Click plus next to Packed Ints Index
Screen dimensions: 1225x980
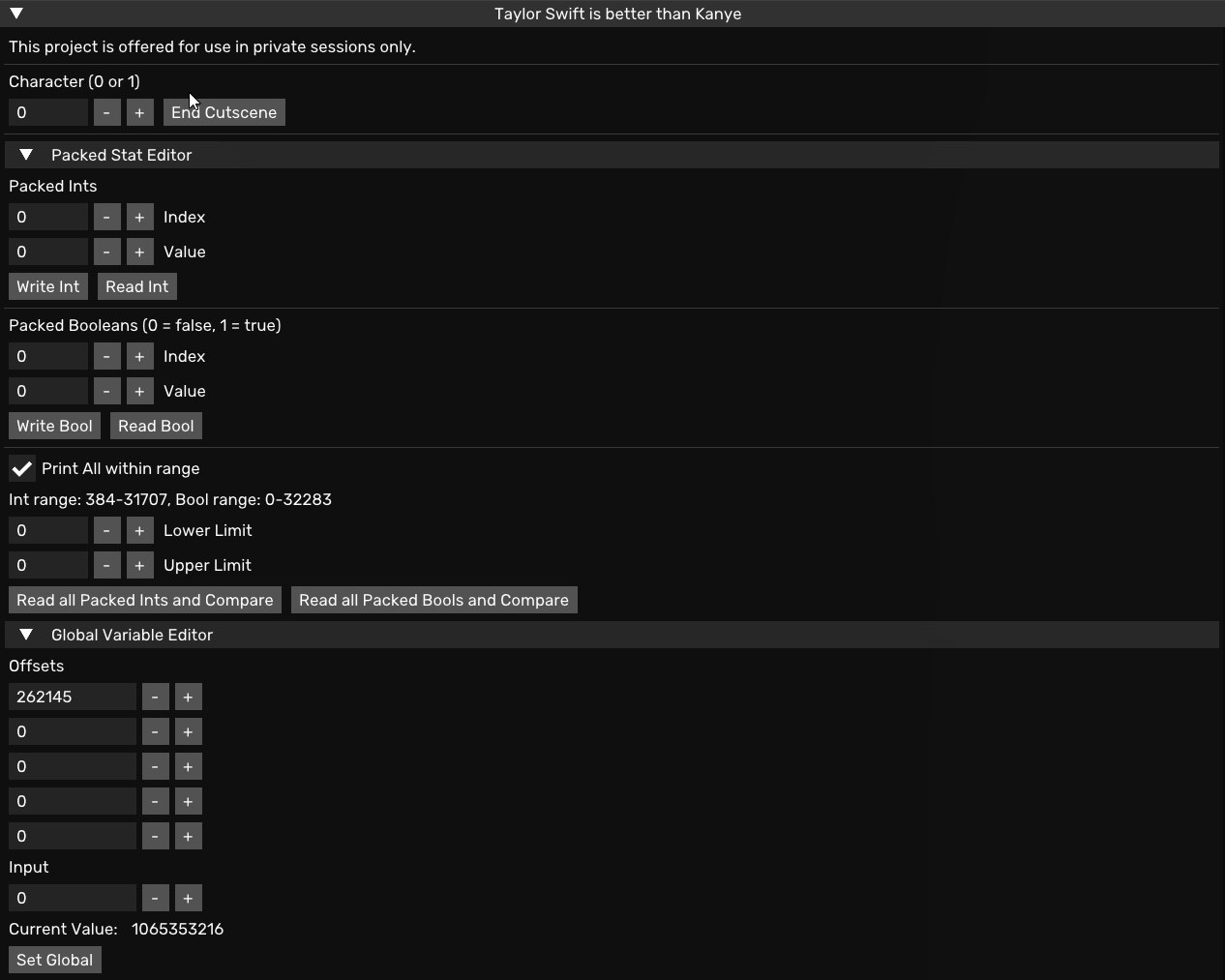click(x=139, y=217)
